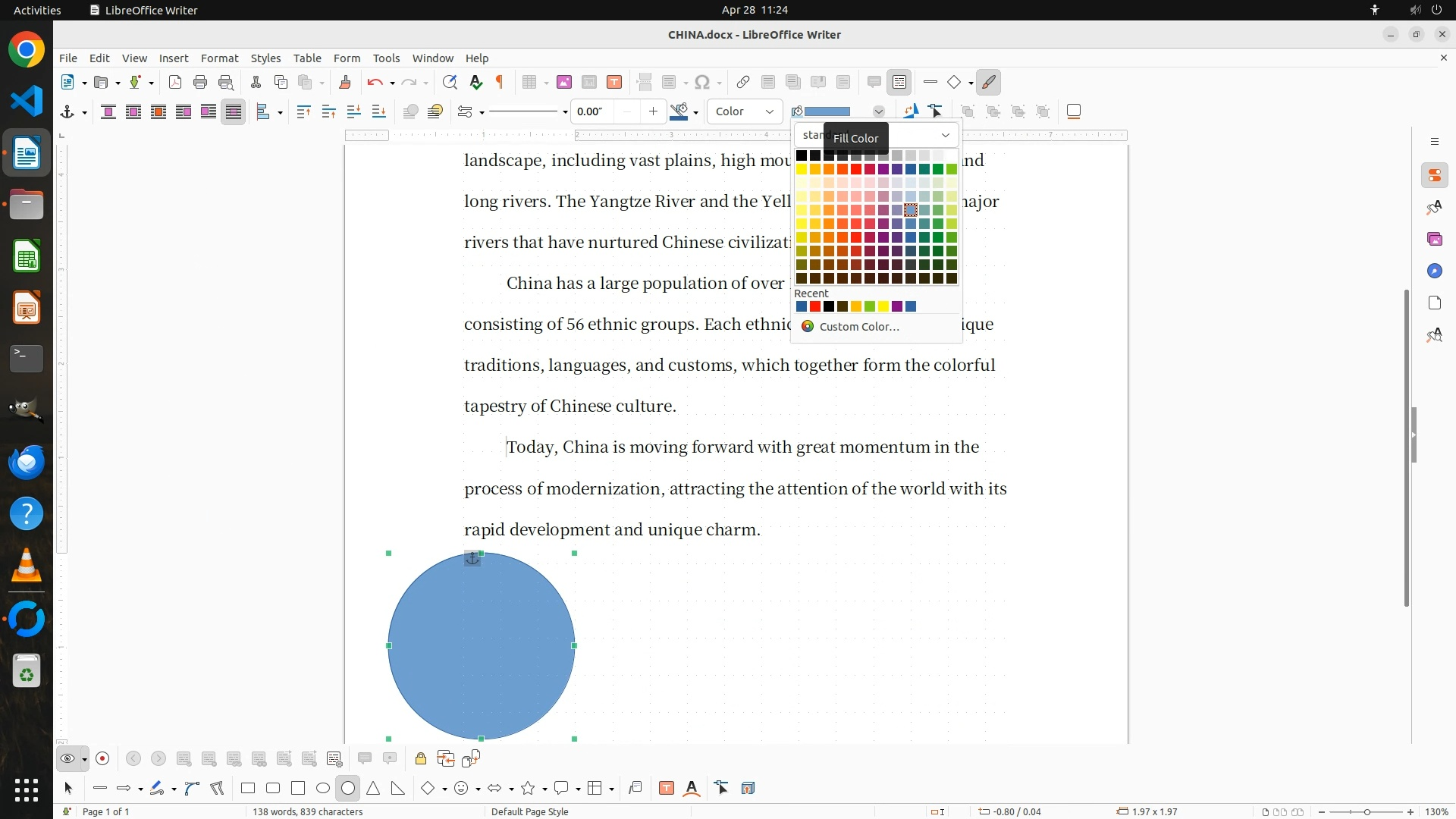Open the 'standard' palette dropdown

pos(945,135)
